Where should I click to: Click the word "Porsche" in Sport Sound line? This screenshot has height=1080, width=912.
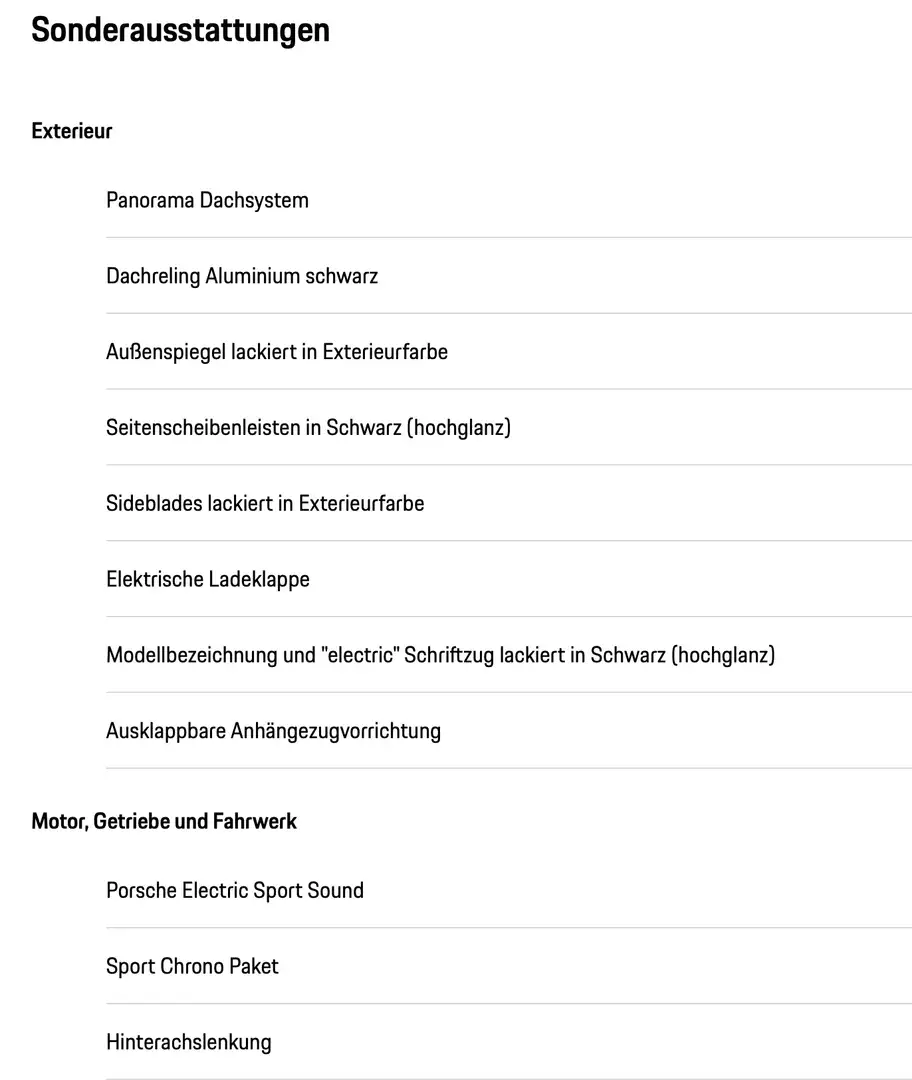point(141,890)
